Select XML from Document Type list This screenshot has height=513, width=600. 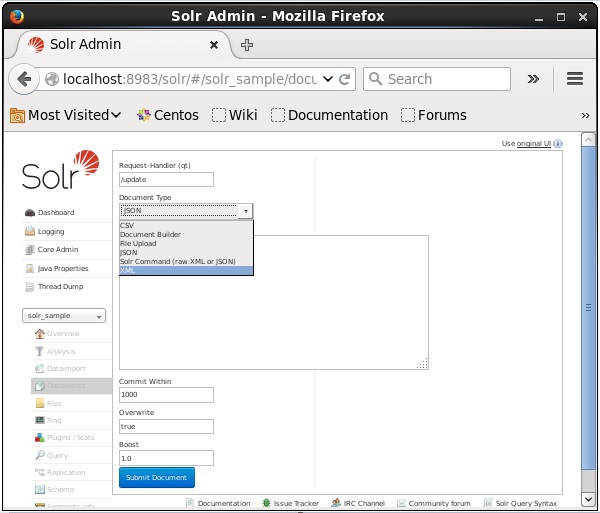coord(127,270)
